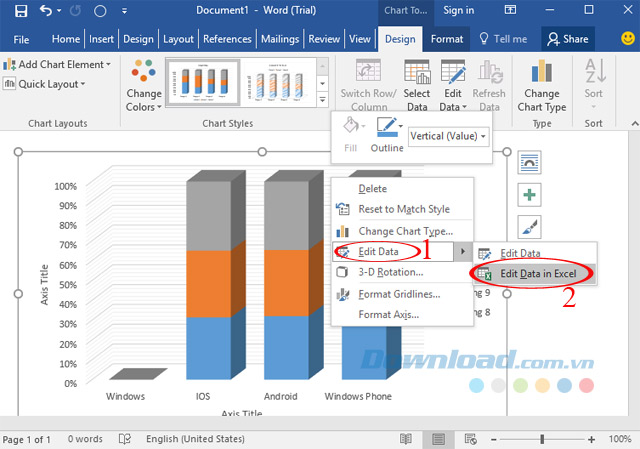Click the Share button
The height and width of the screenshot is (449, 640).
566,39
